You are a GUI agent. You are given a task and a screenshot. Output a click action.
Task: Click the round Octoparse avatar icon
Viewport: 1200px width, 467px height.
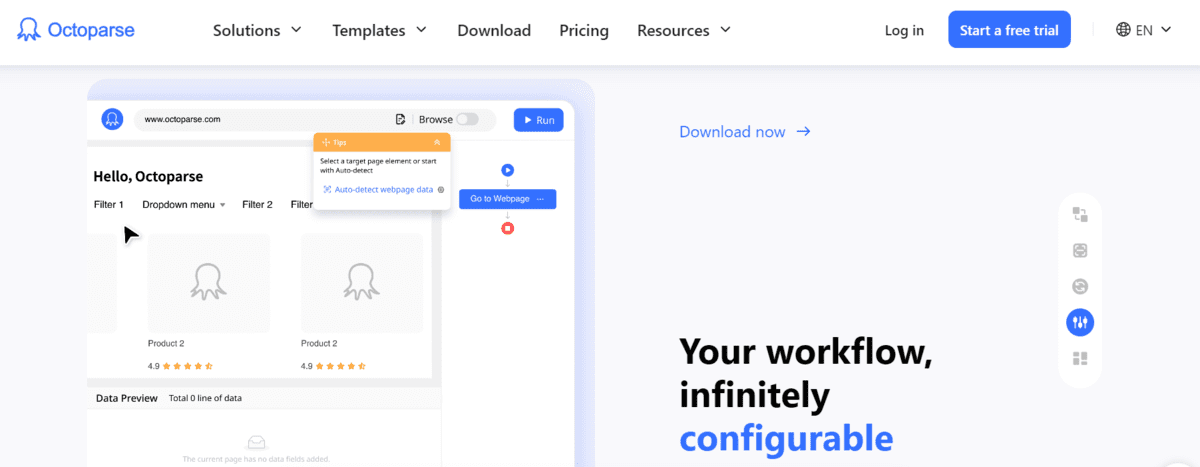tap(112, 119)
